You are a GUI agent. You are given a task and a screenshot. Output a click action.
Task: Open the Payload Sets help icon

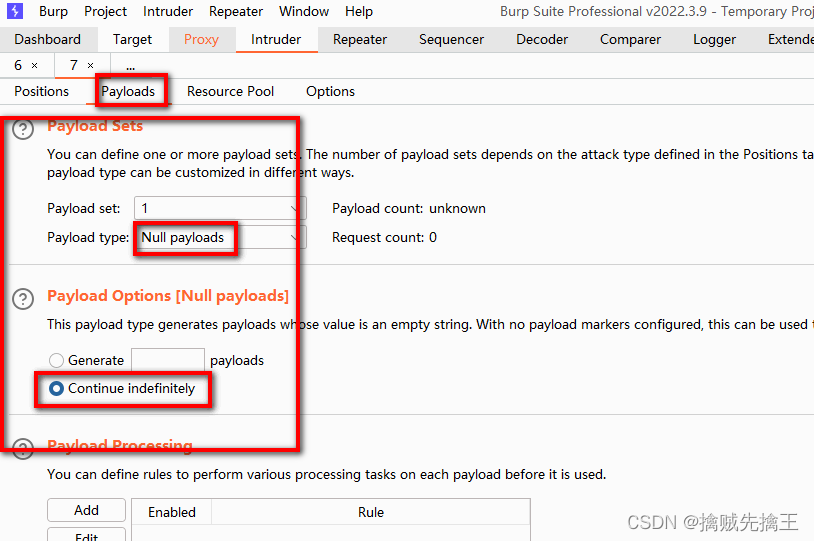[23, 129]
